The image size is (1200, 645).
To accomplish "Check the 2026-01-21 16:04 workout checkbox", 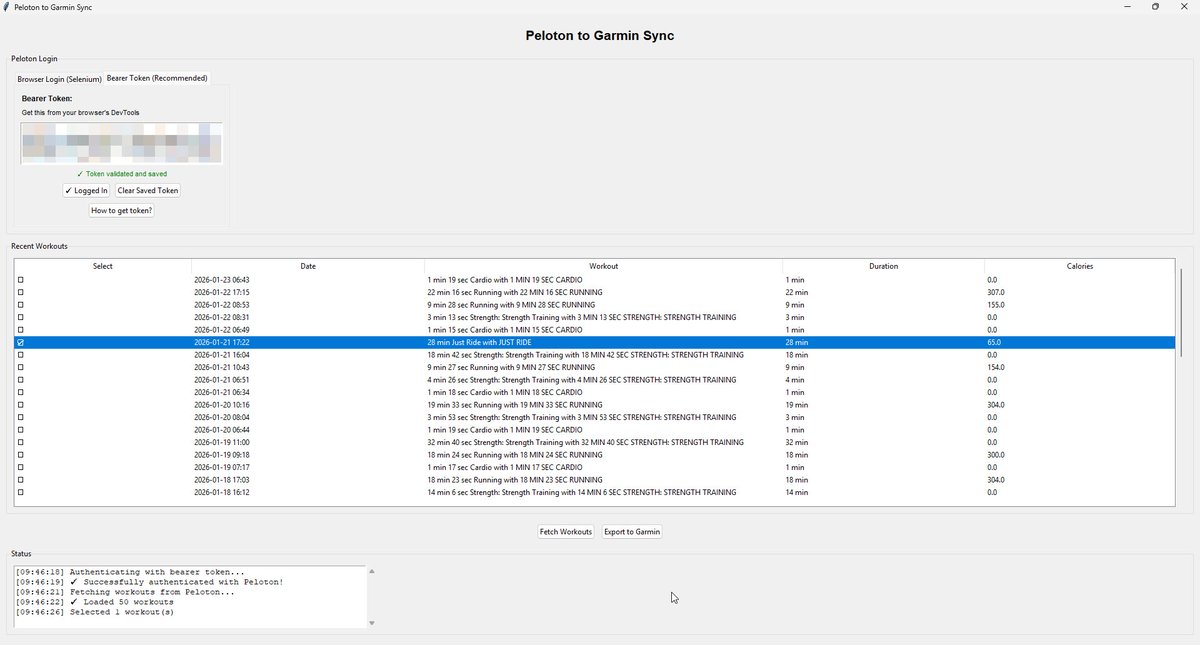I will tap(20, 355).
